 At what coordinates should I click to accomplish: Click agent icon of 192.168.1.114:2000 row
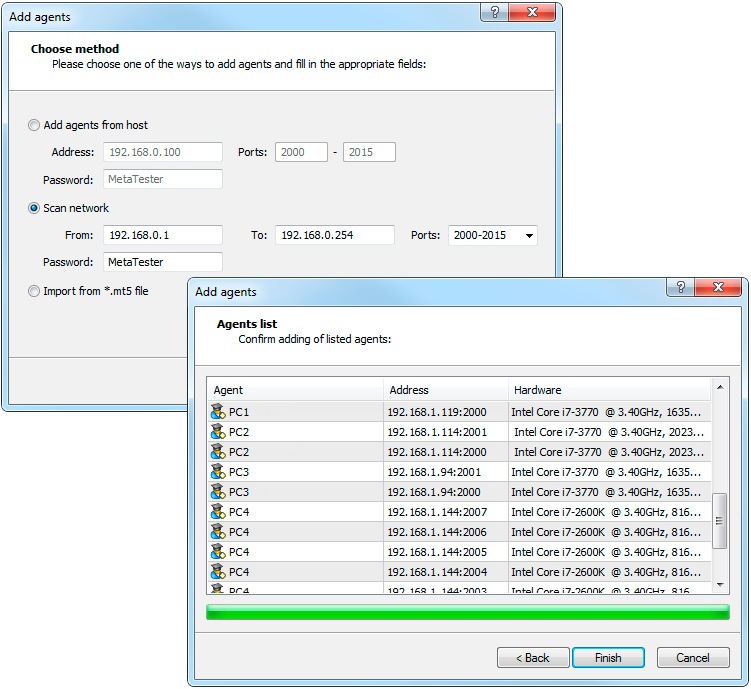pyautogui.click(x=218, y=452)
